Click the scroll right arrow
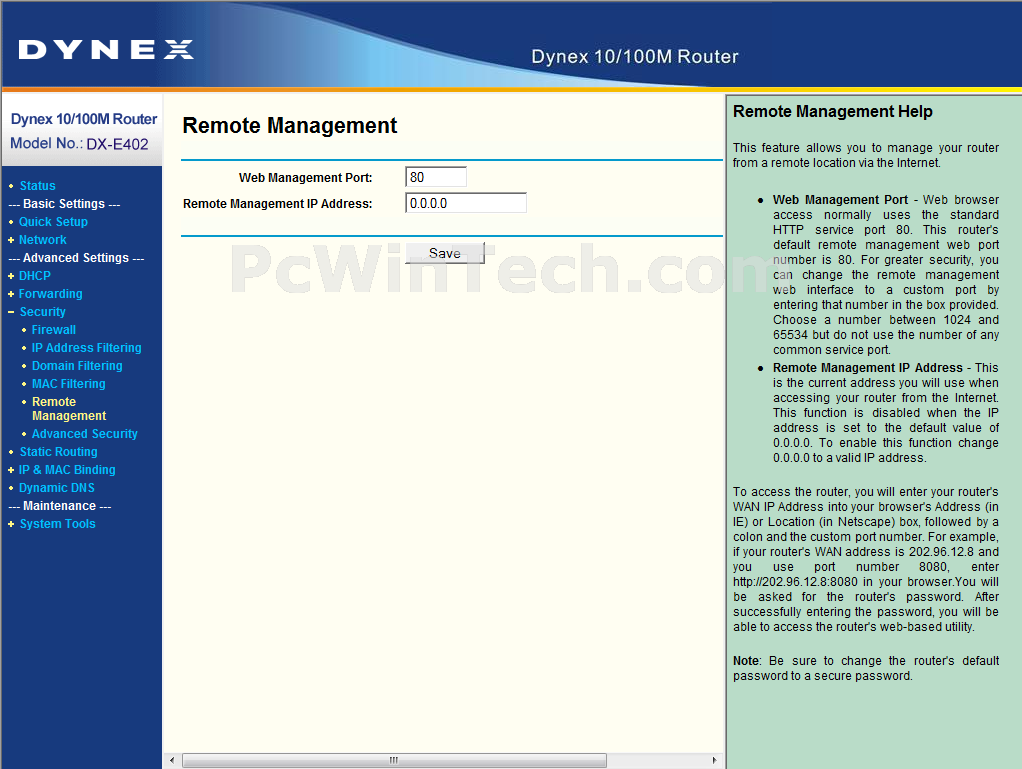Screen dimensions: 1022x769 point(714,760)
